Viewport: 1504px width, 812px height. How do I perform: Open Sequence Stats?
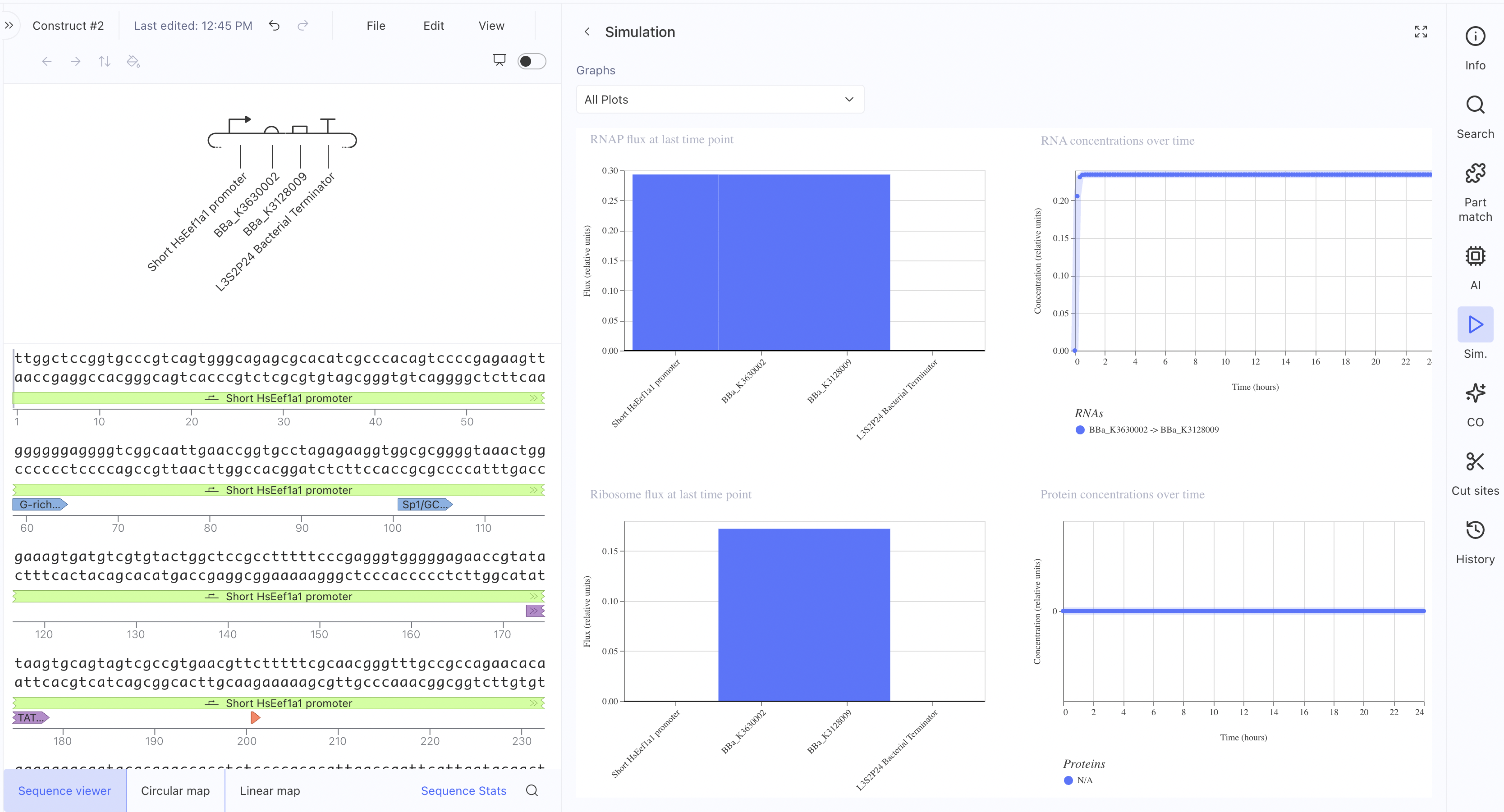(x=463, y=790)
